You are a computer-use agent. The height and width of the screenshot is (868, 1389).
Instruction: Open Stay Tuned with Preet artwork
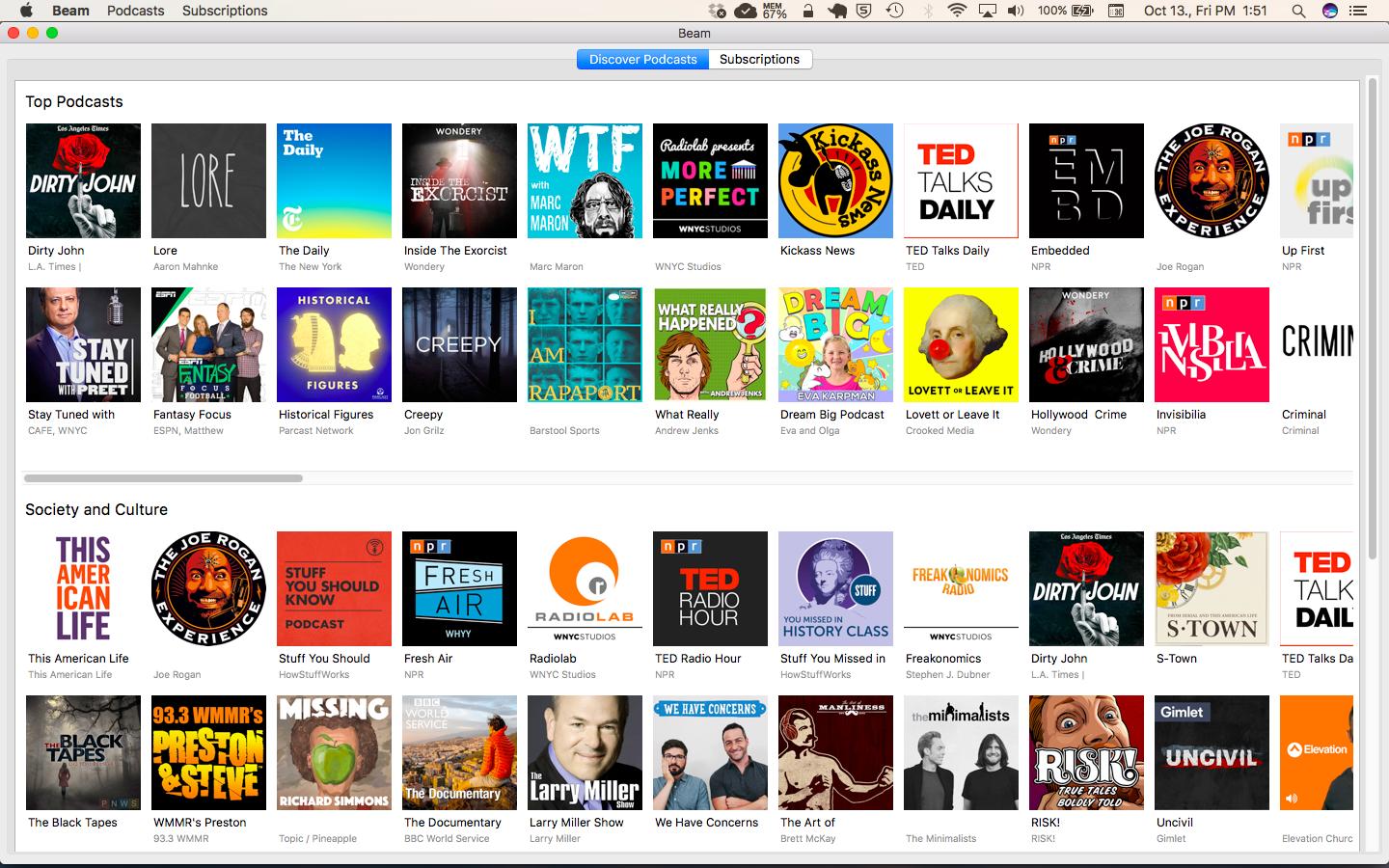tap(83, 344)
